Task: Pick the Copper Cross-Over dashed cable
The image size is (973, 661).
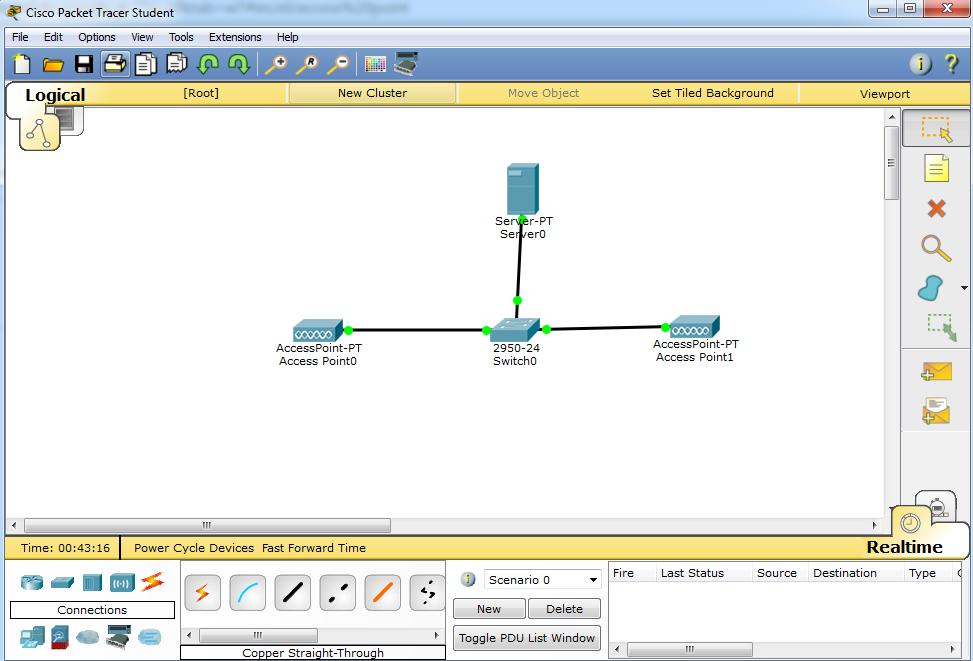Action: click(x=338, y=593)
